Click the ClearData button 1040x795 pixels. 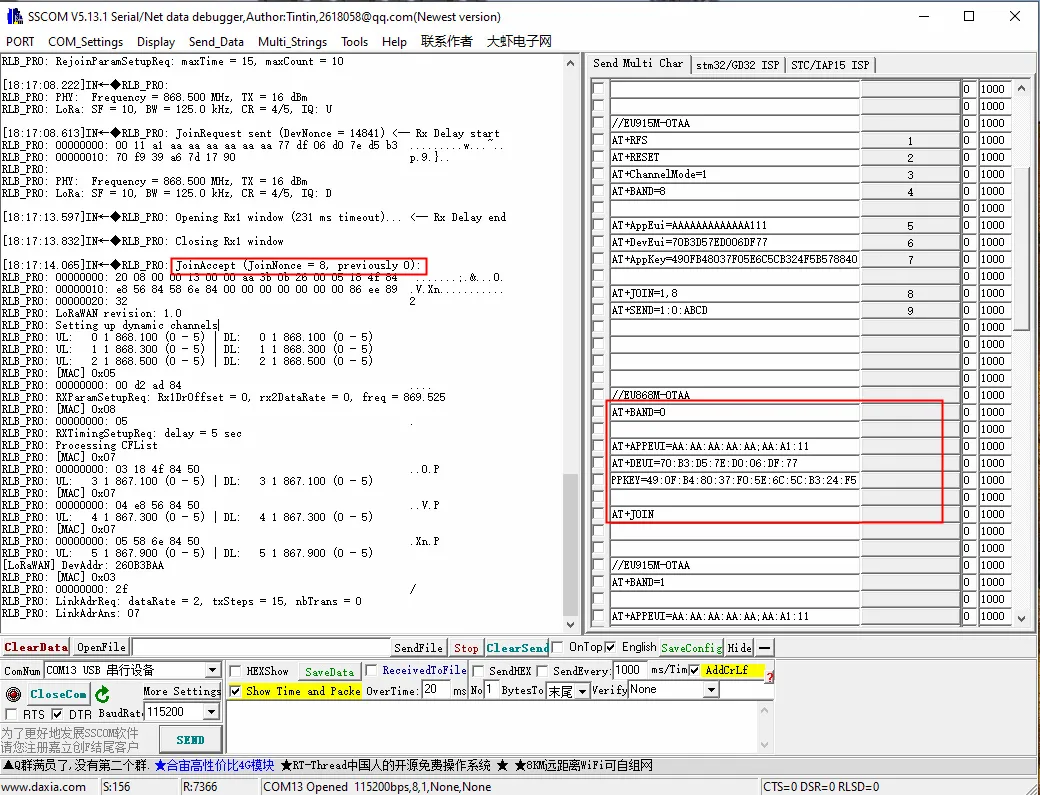coord(36,647)
